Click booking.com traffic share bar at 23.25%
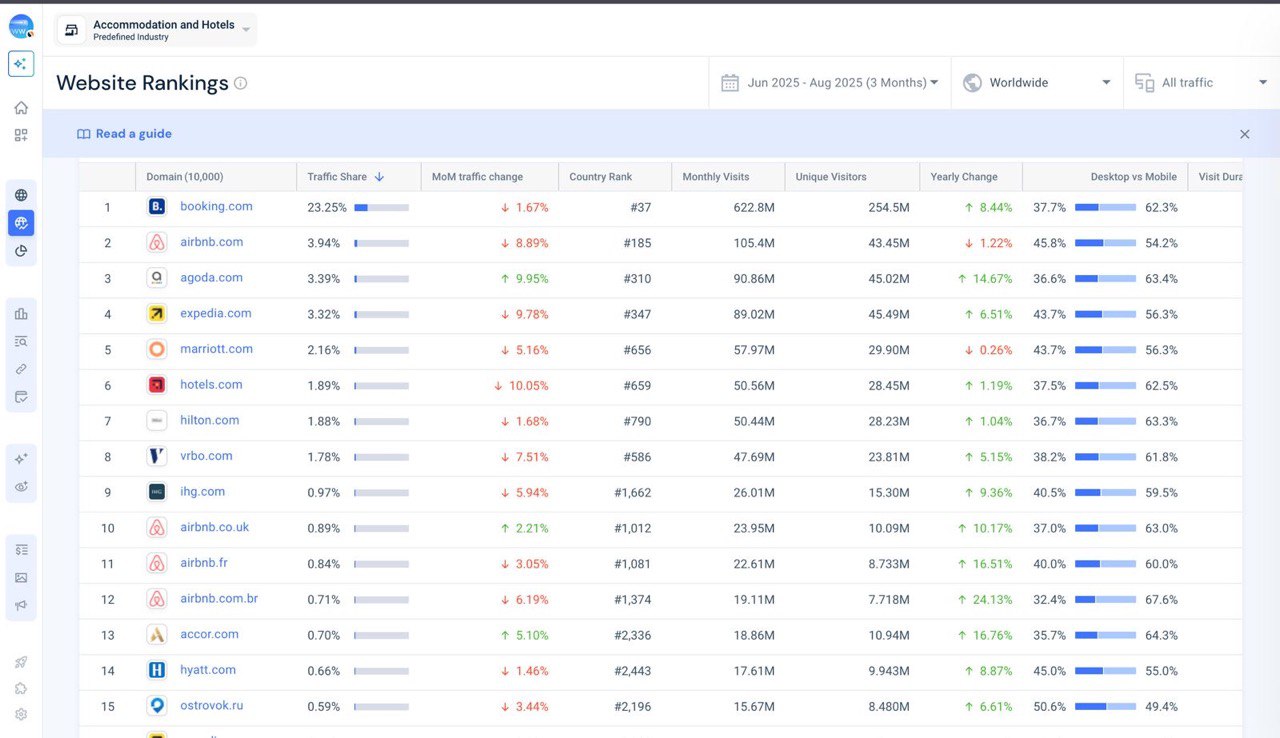 tap(381, 208)
